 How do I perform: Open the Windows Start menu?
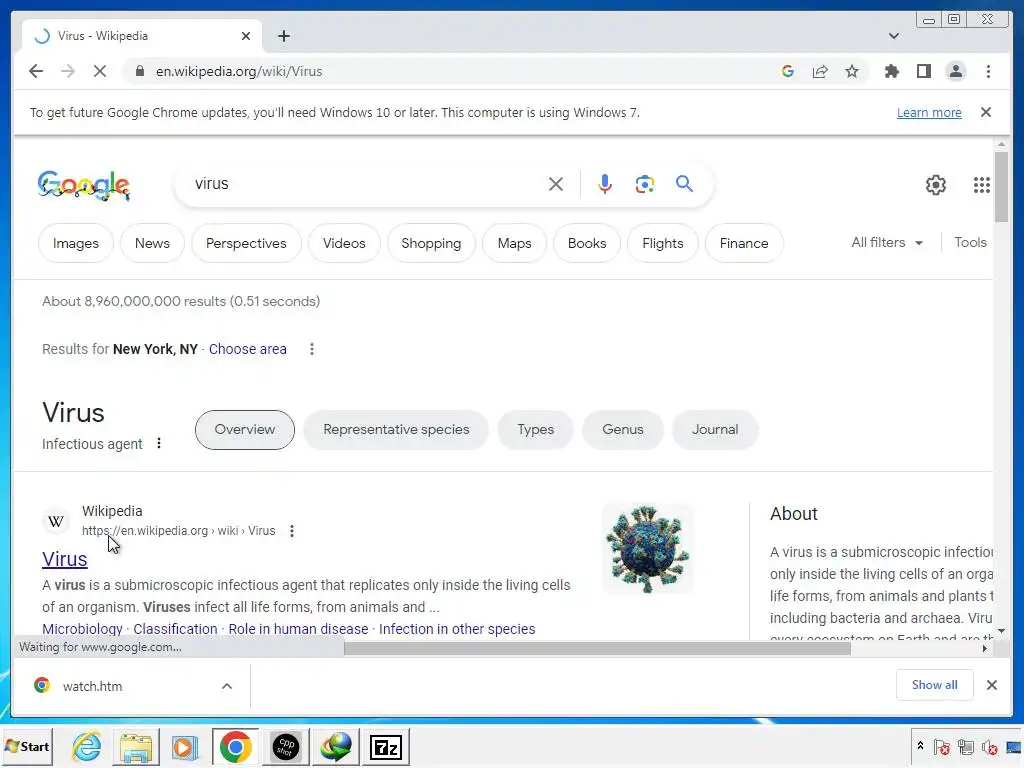pyautogui.click(x=27, y=746)
